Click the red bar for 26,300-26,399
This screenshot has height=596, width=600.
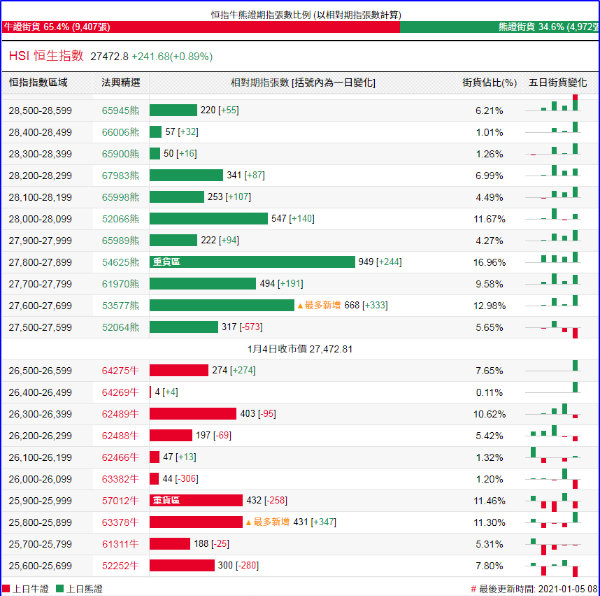193,414
